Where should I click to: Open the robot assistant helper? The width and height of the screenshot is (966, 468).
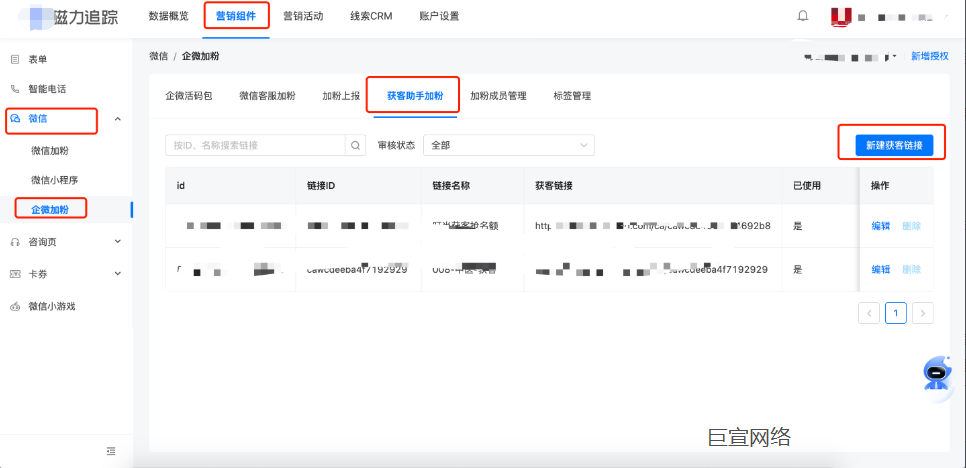[x=936, y=374]
